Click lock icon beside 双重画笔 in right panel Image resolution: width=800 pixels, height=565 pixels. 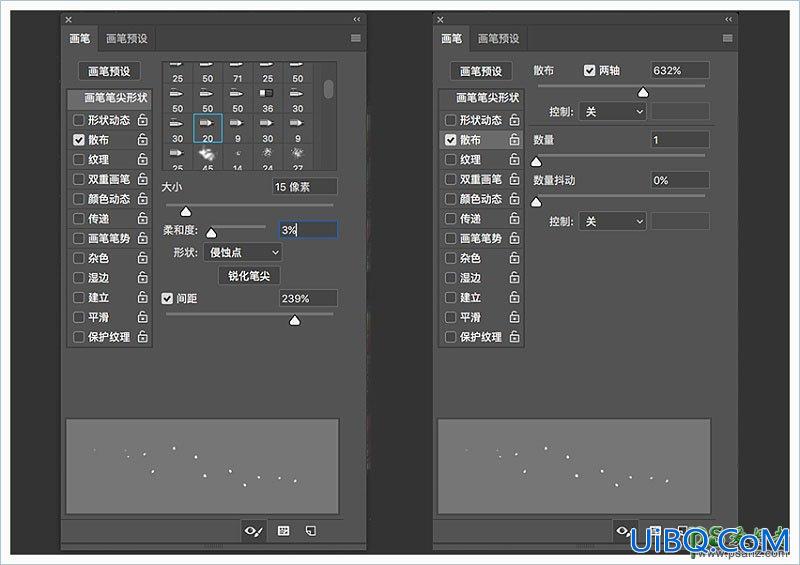point(515,179)
